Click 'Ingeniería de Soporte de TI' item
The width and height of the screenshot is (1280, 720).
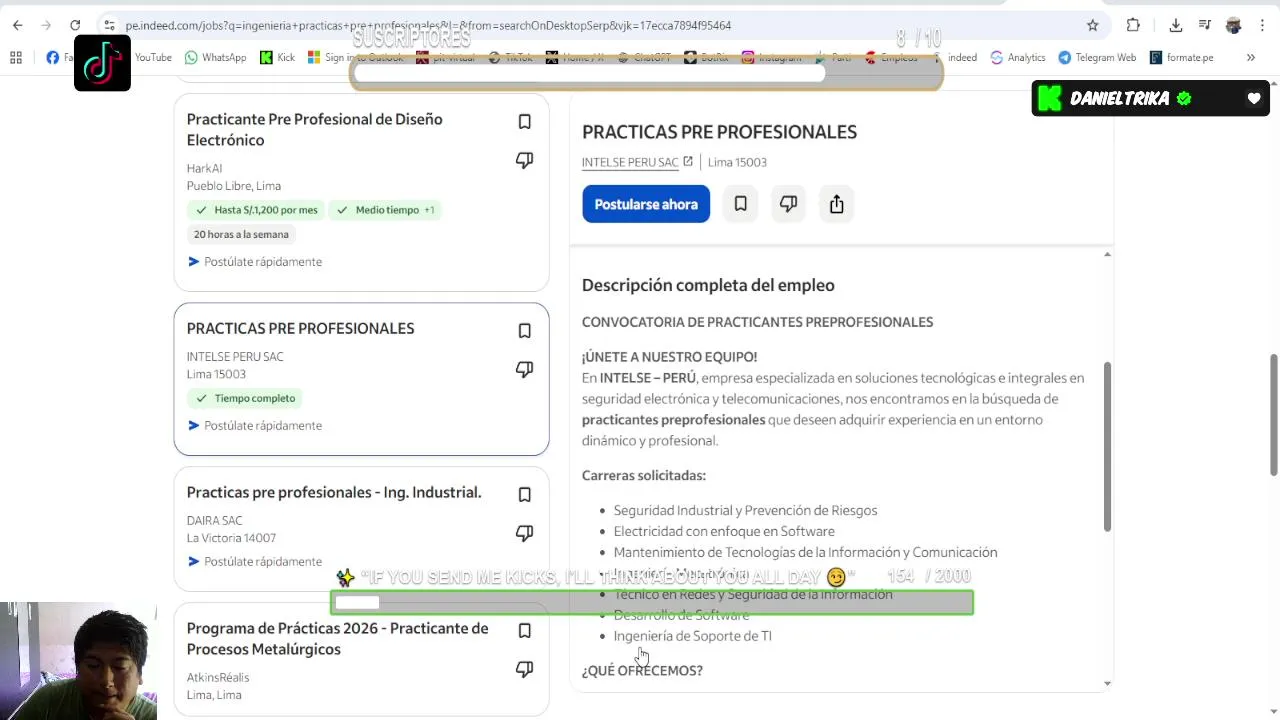693,636
